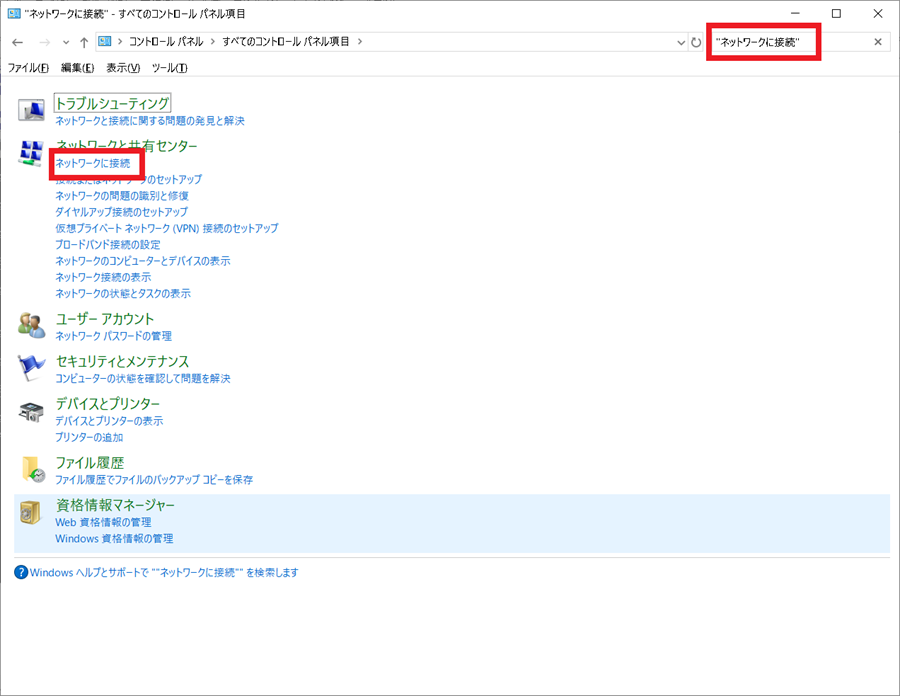Open デバイスとプリンターの表示 link
The image size is (900, 696).
tap(109, 421)
